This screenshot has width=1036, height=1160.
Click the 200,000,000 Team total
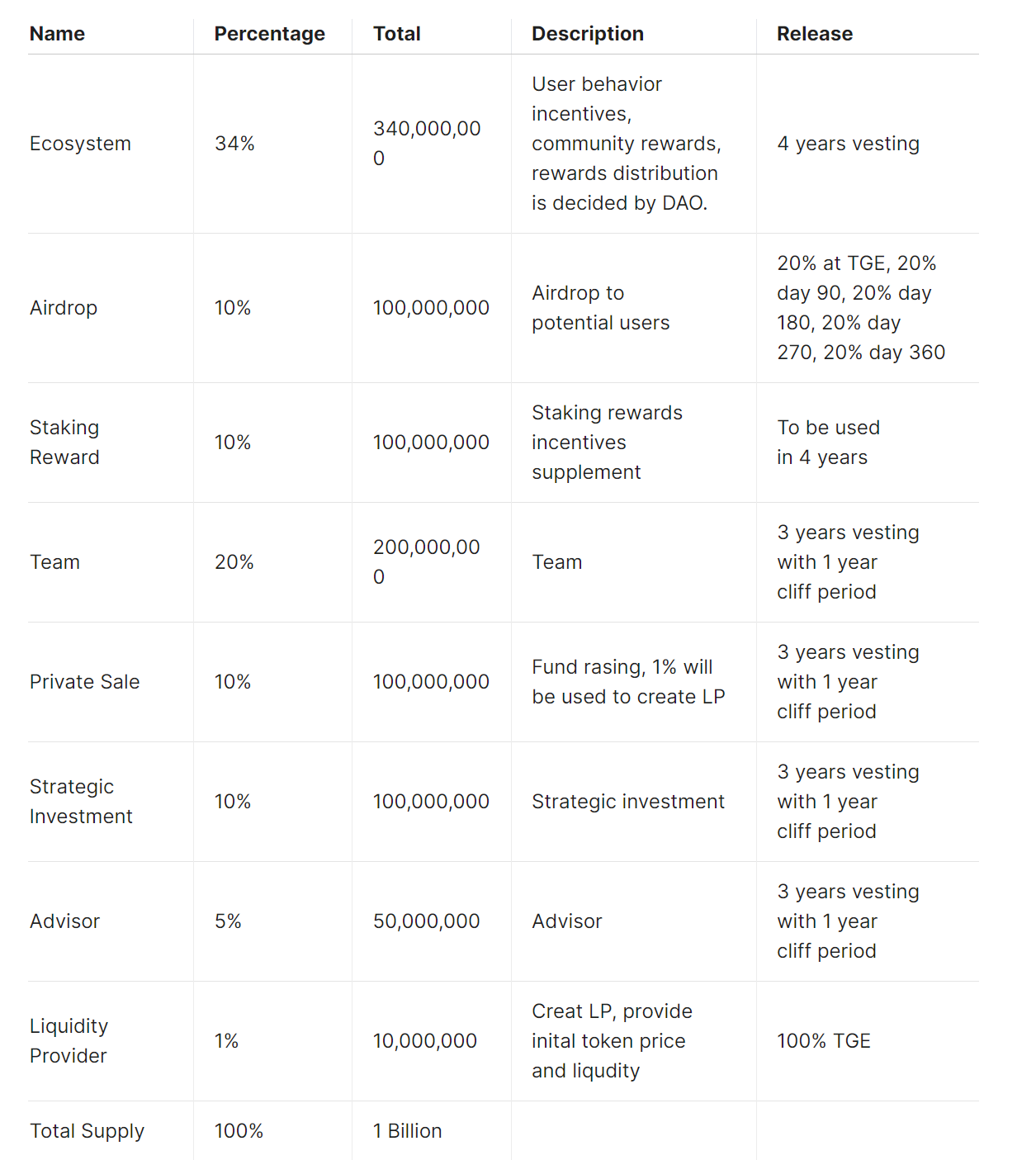coord(427,562)
